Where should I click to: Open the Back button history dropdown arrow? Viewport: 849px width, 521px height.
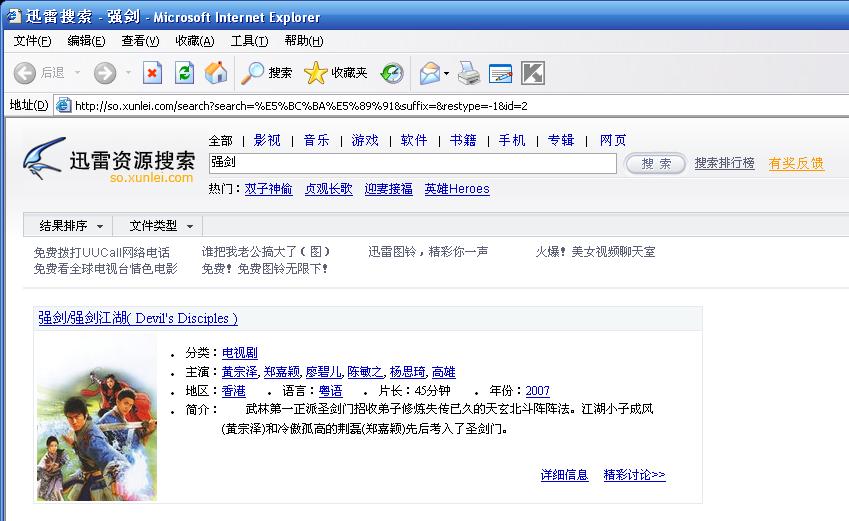click(x=76, y=72)
